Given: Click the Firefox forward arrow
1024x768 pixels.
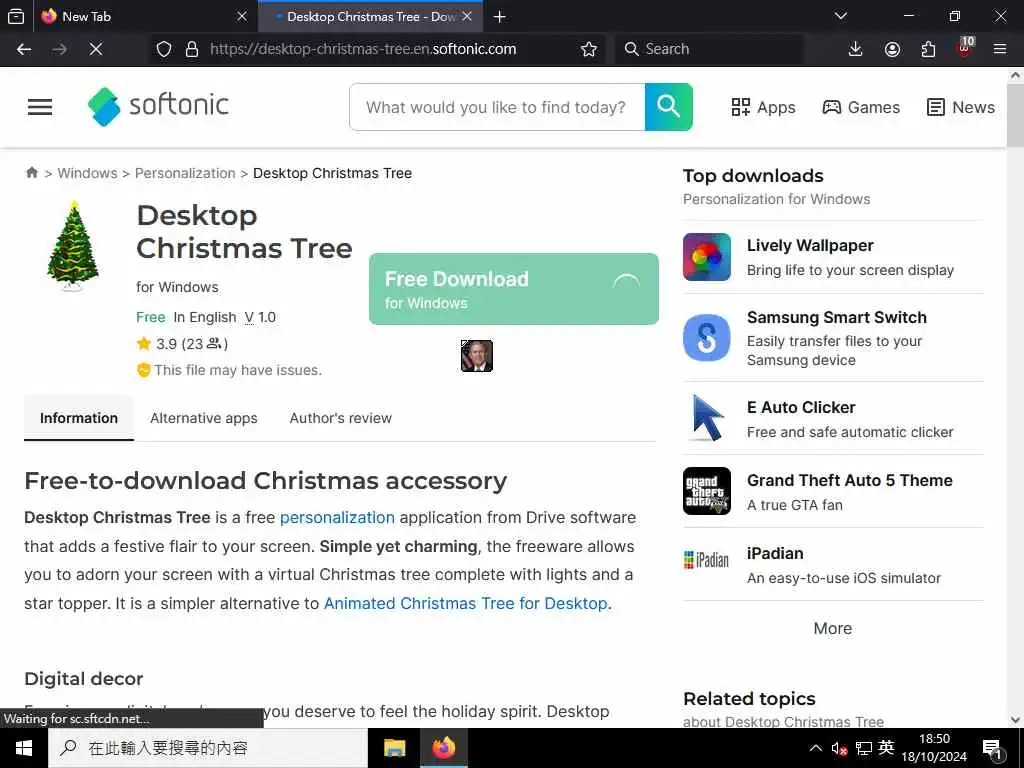Looking at the screenshot, I should (x=59, y=49).
